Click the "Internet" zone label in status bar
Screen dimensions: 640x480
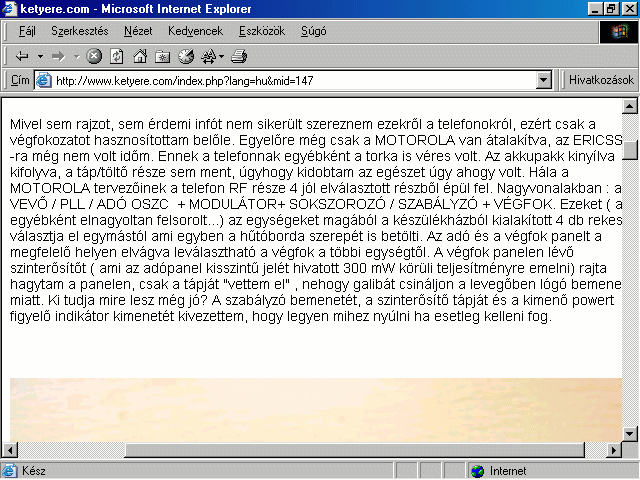(508, 471)
